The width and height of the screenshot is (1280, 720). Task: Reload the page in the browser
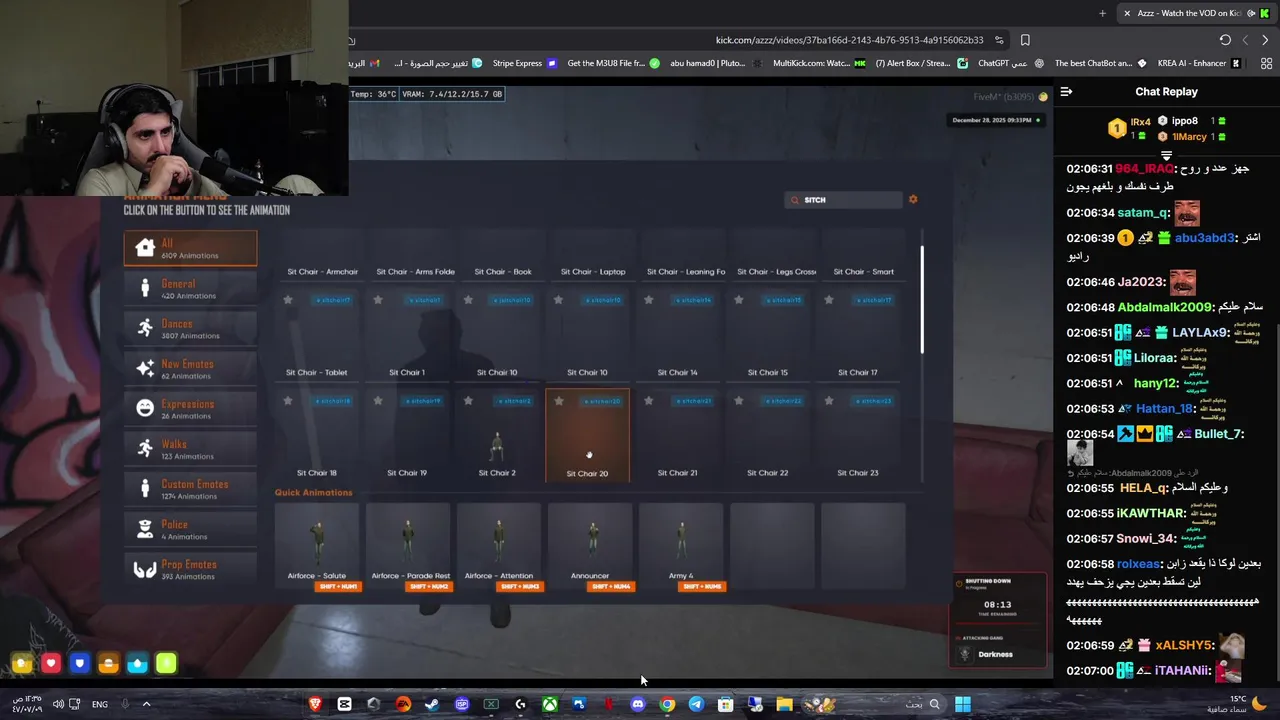tap(1225, 40)
